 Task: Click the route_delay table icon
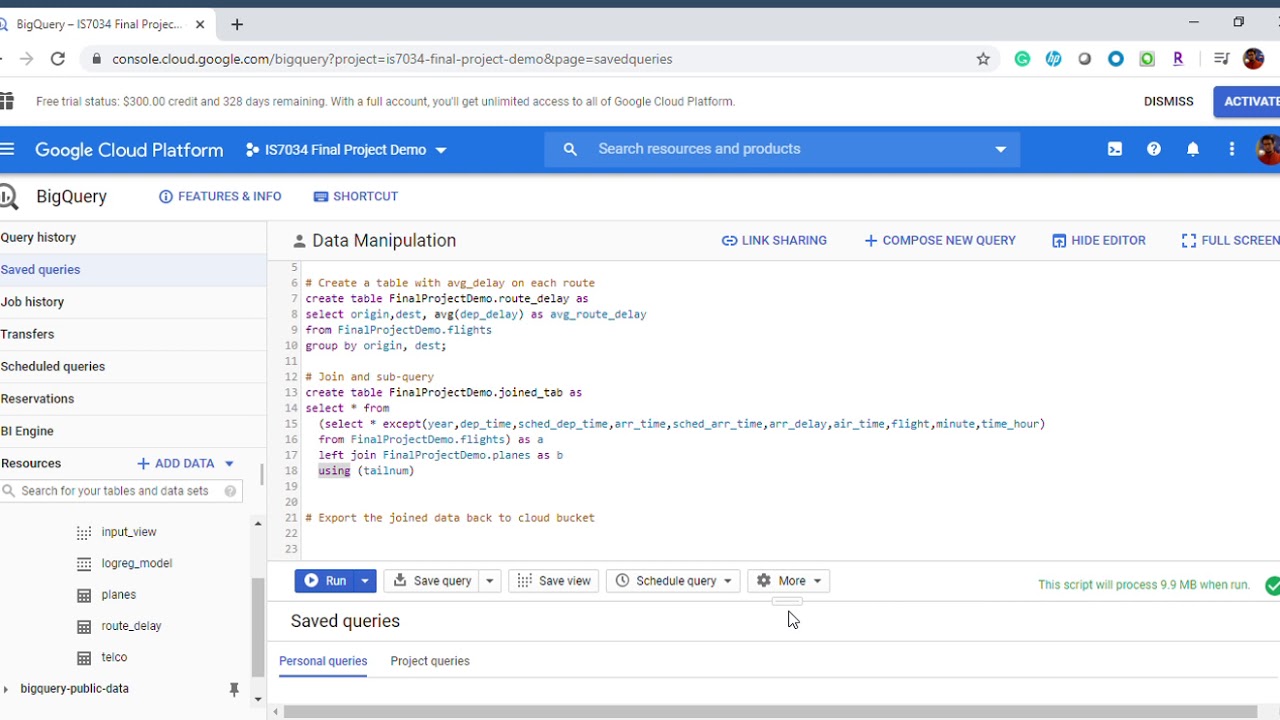[x=84, y=626]
